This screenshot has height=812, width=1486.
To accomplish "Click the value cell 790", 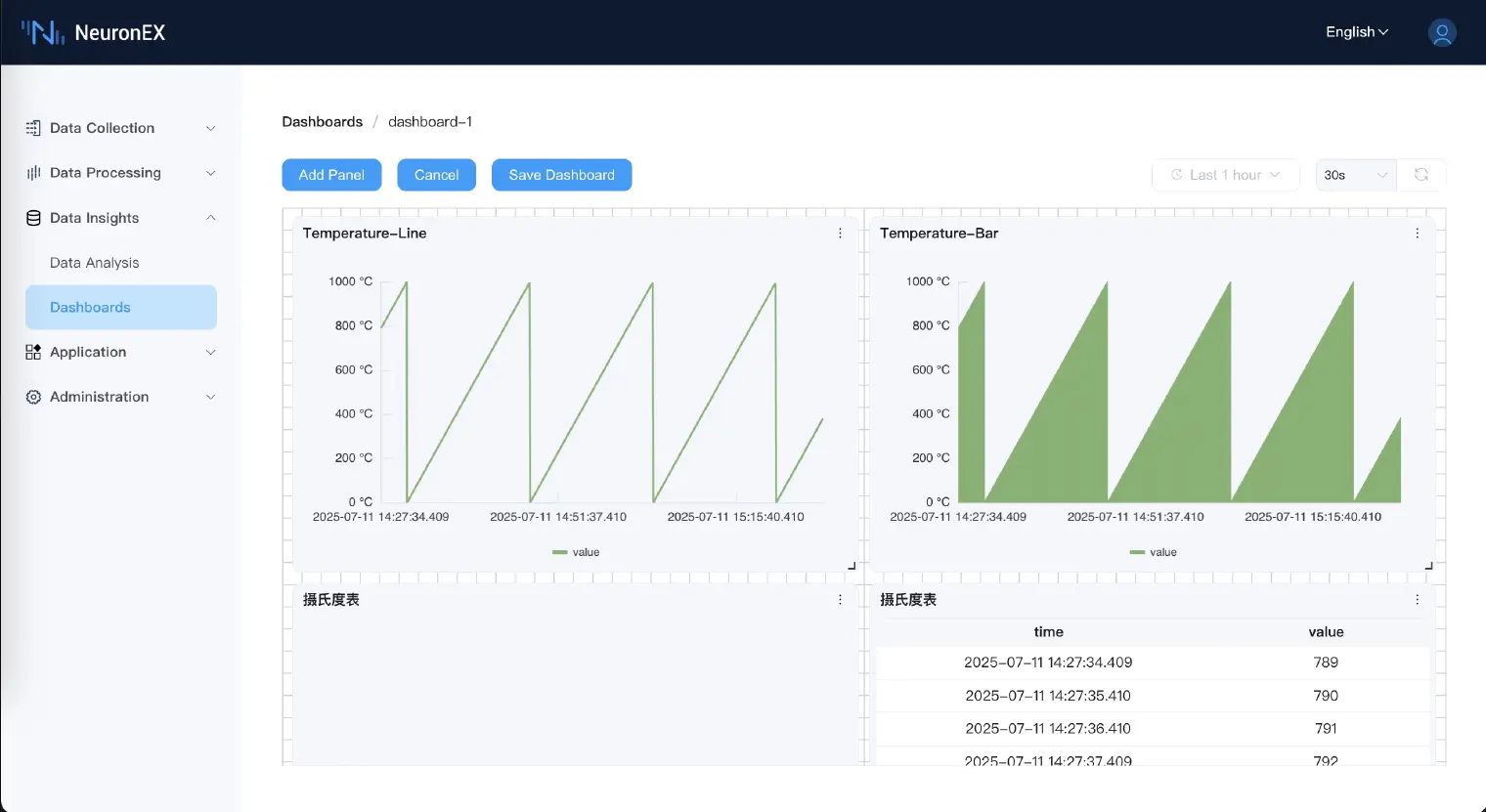I will [x=1326, y=696].
